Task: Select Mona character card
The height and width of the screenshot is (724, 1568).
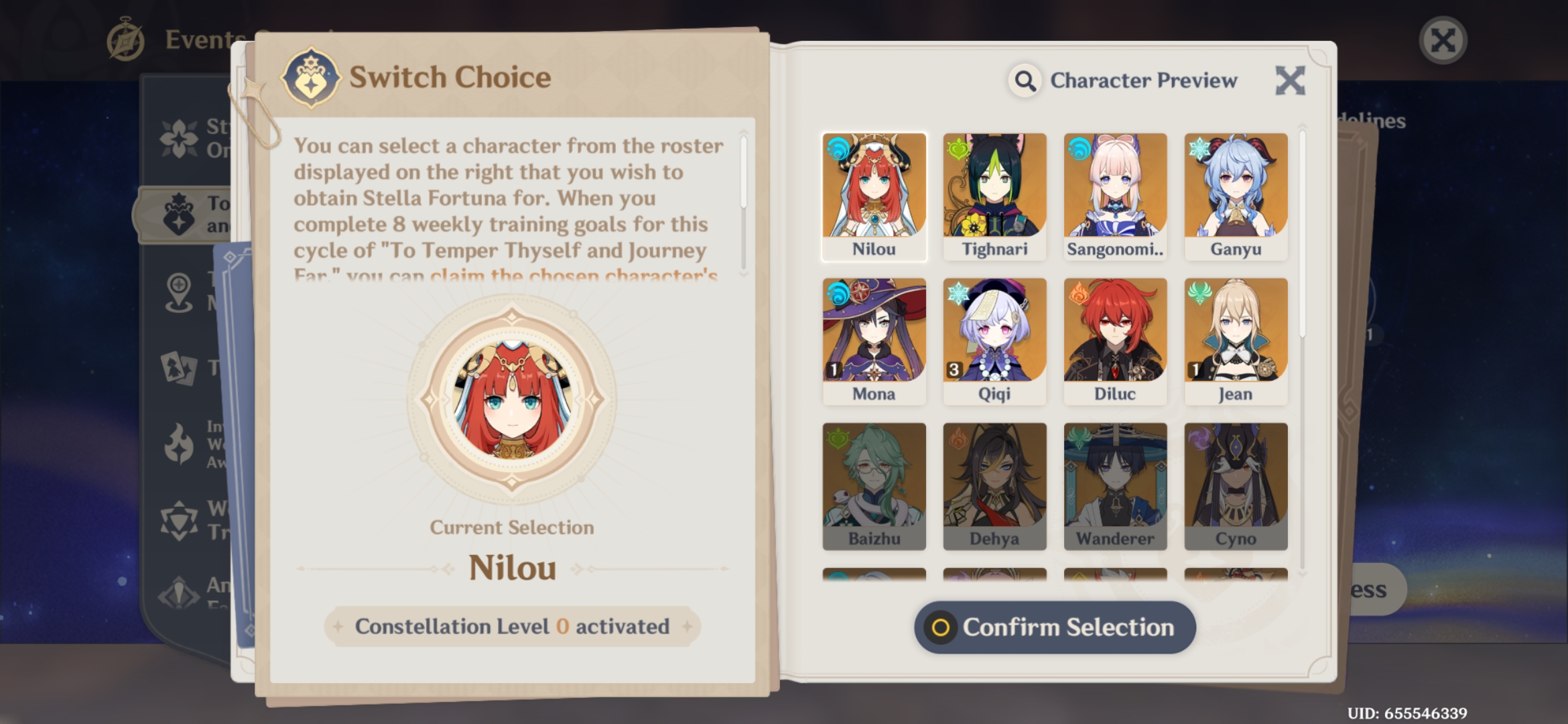Action: (874, 341)
